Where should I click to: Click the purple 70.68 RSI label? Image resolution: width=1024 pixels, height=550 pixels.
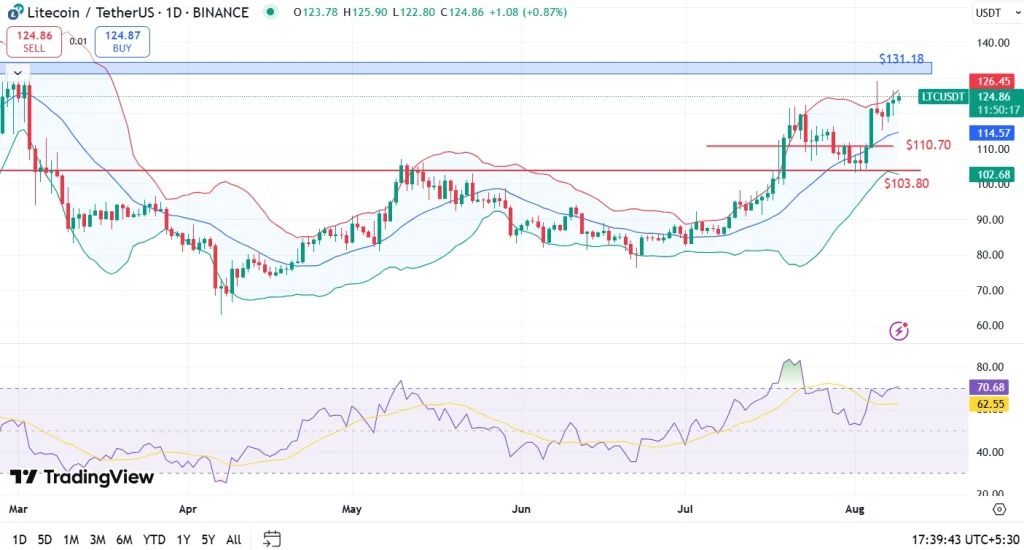(x=989, y=387)
